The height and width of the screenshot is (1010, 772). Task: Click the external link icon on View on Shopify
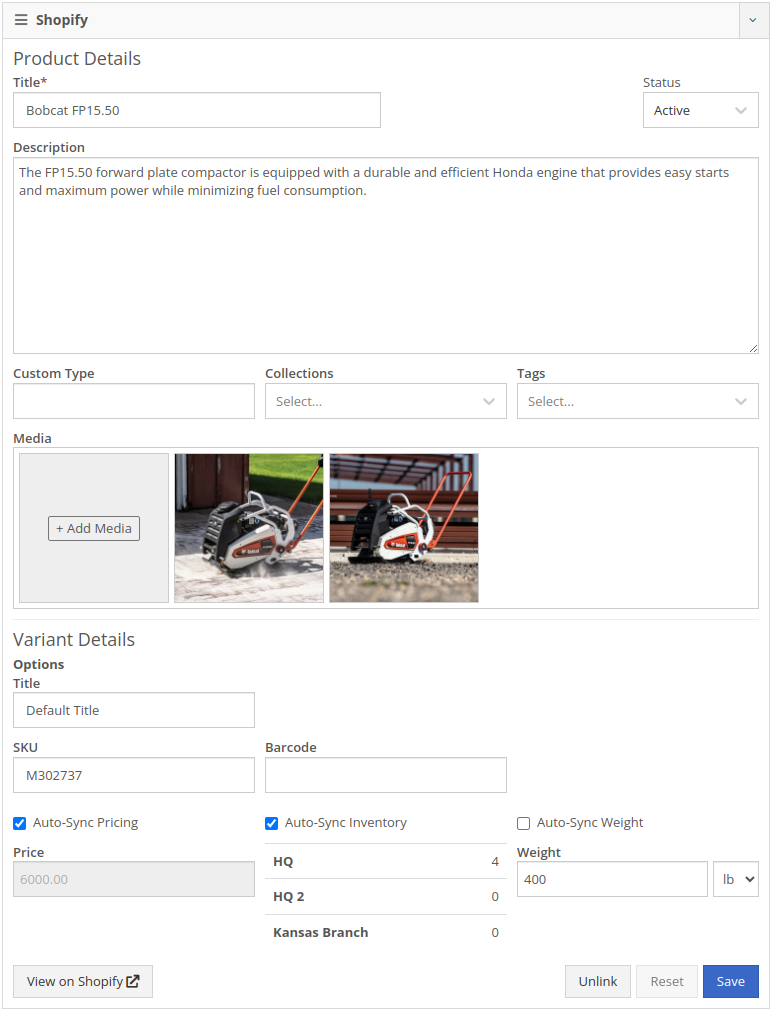point(133,981)
